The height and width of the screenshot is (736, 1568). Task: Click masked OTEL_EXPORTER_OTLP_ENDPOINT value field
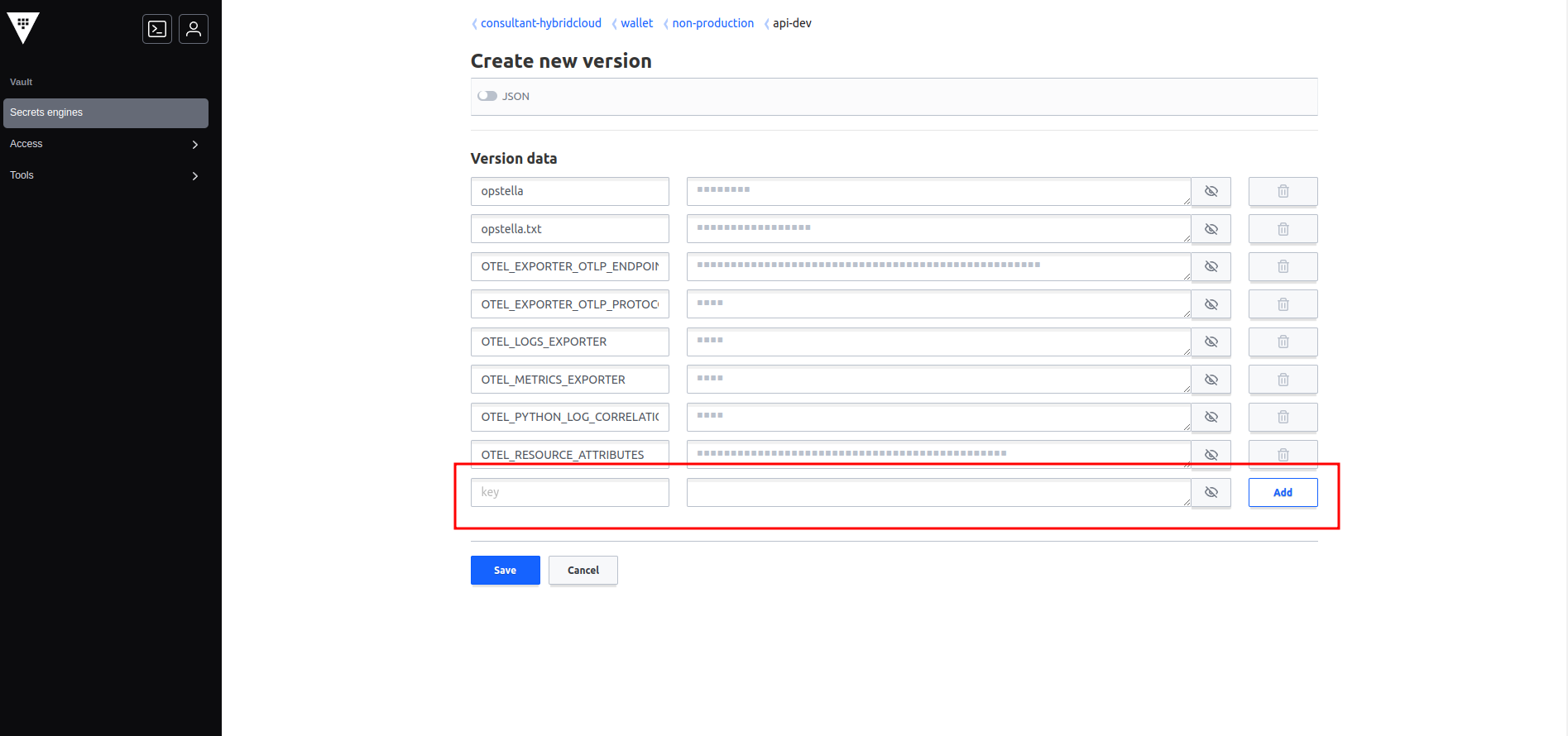point(938,266)
